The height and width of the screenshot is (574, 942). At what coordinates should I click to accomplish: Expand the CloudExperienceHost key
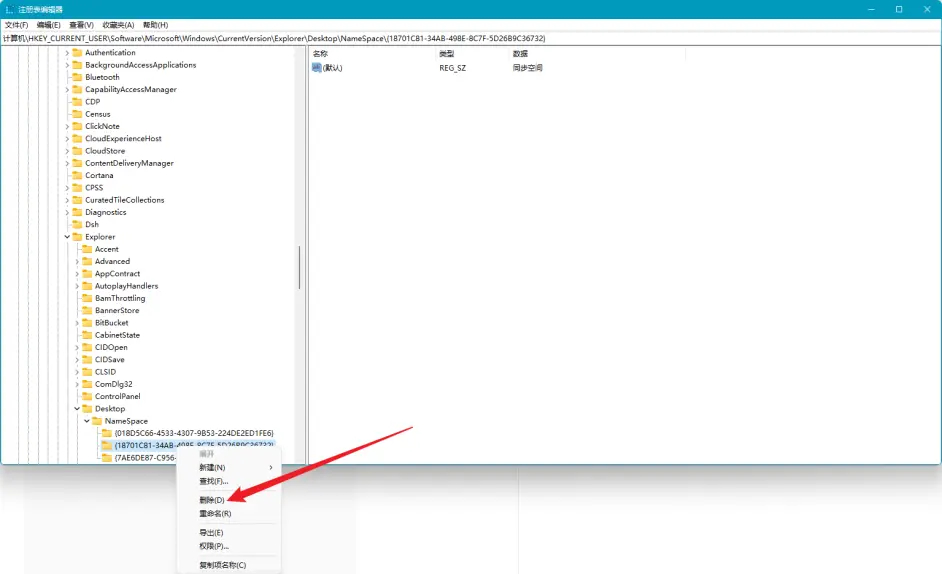coord(67,138)
